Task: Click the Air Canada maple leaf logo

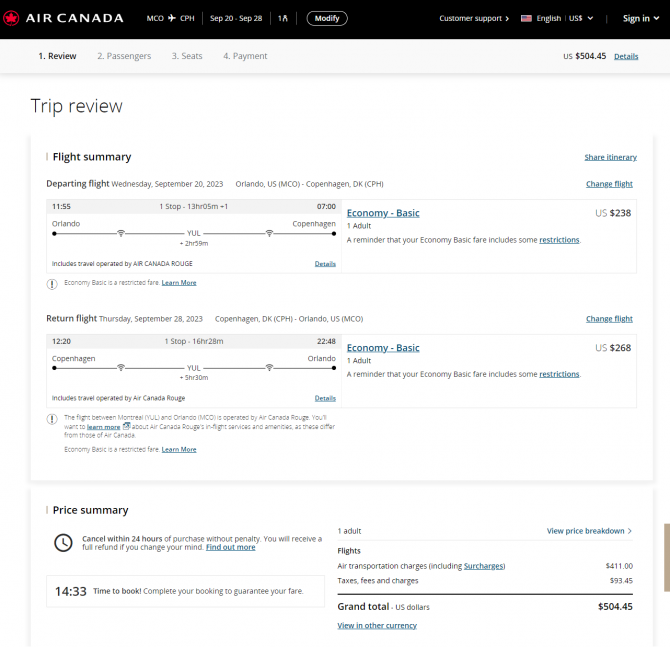Action: 11,18
